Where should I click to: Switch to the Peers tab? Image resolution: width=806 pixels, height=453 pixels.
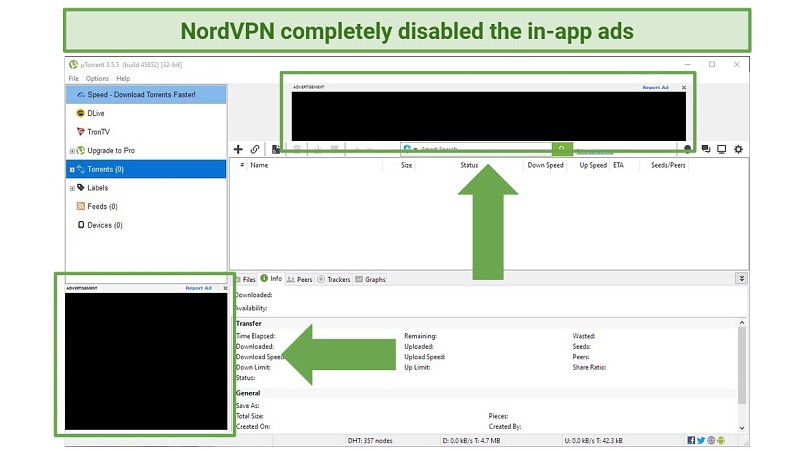pyautogui.click(x=300, y=279)
